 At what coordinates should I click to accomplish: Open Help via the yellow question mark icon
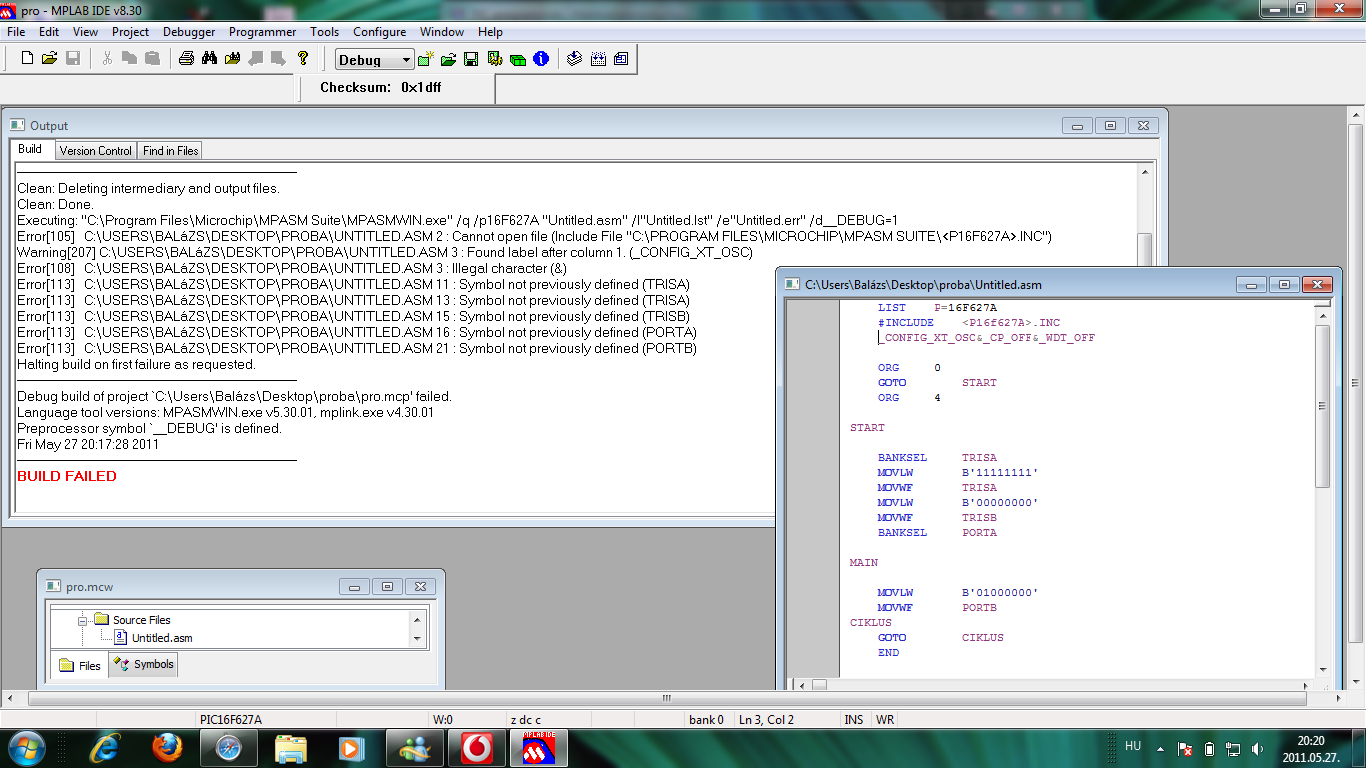303,59
